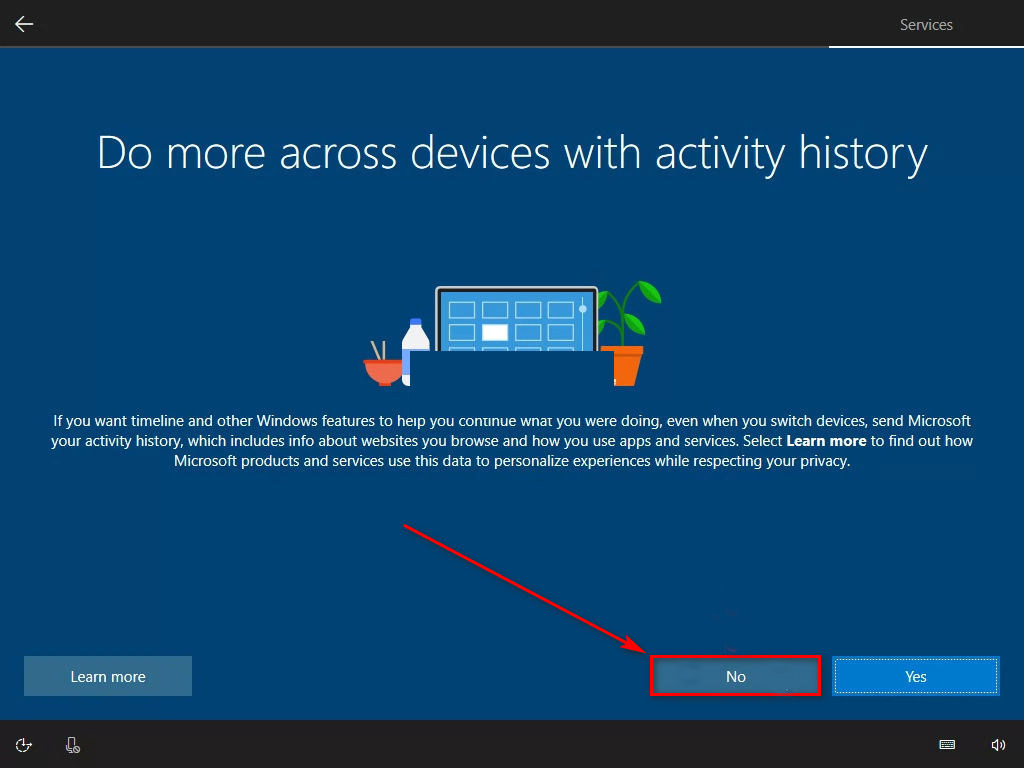Click the heading 'Do more across devices with activity history'
The height and width of the screenshot is (768, 1024).
click(x=512, y=153)
